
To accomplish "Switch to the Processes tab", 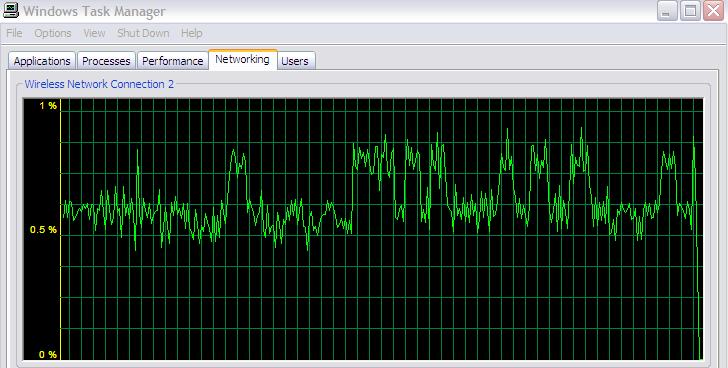I will (x=106, y=61).
